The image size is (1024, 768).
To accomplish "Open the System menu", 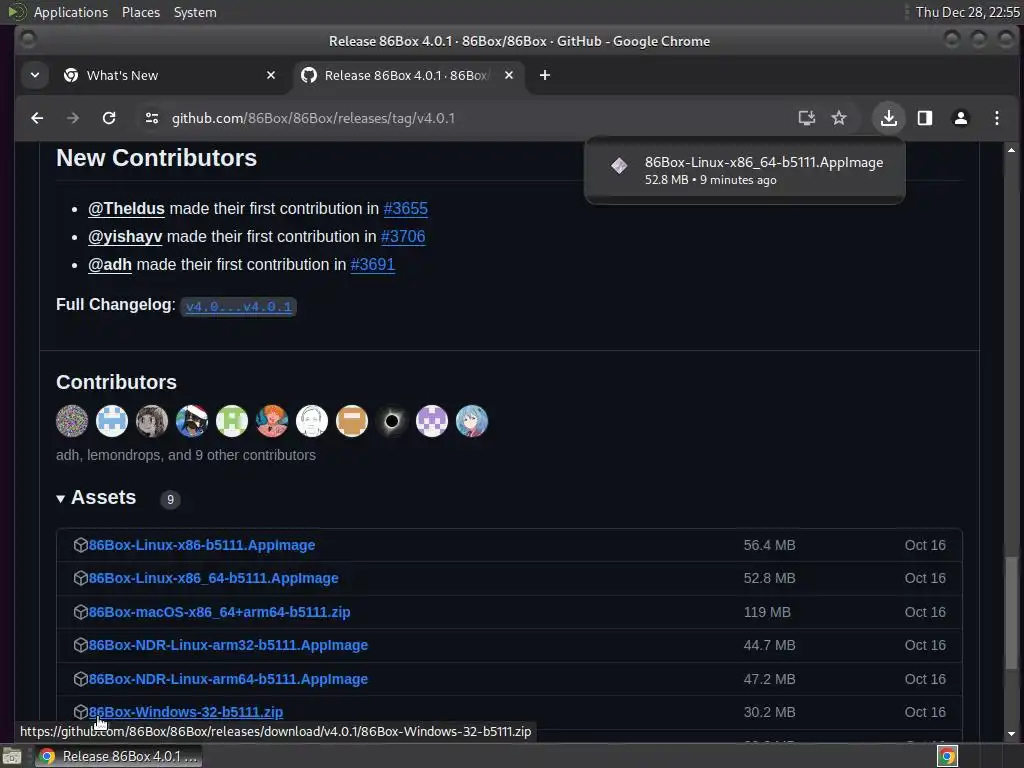I will coord(195,12).
